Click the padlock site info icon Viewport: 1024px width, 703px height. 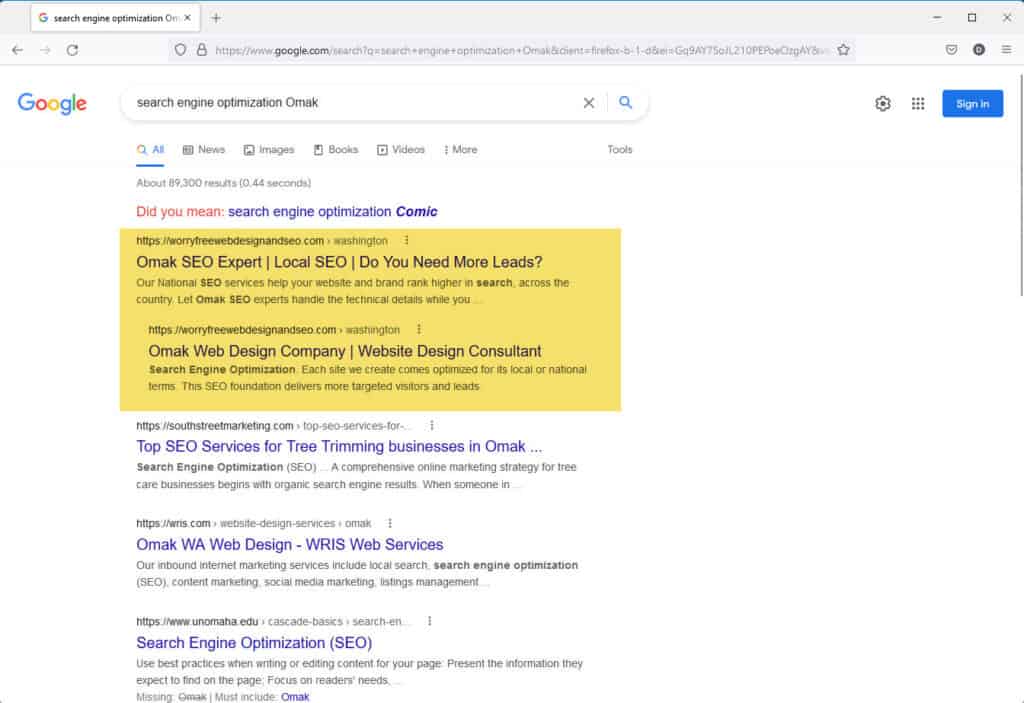coord(202,50)
